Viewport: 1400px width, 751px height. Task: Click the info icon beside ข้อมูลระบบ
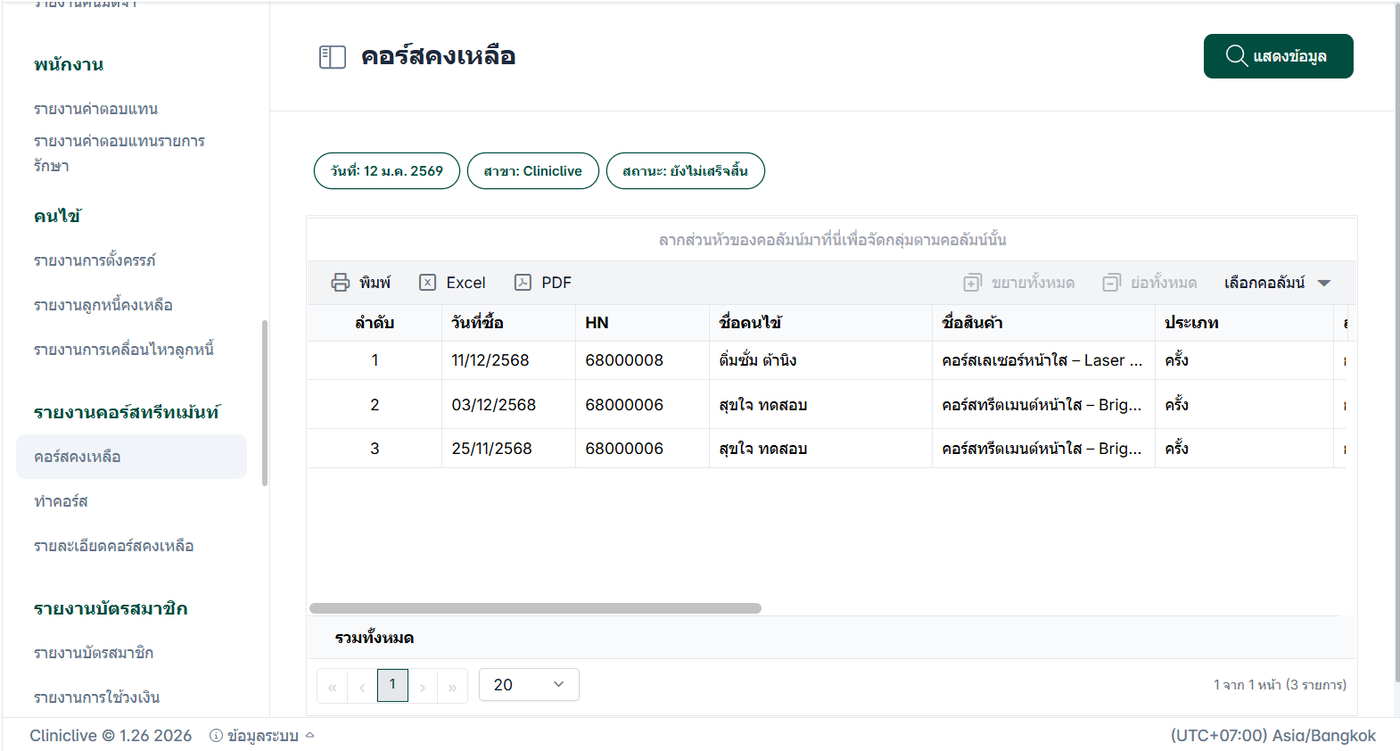tap(216, 735)
